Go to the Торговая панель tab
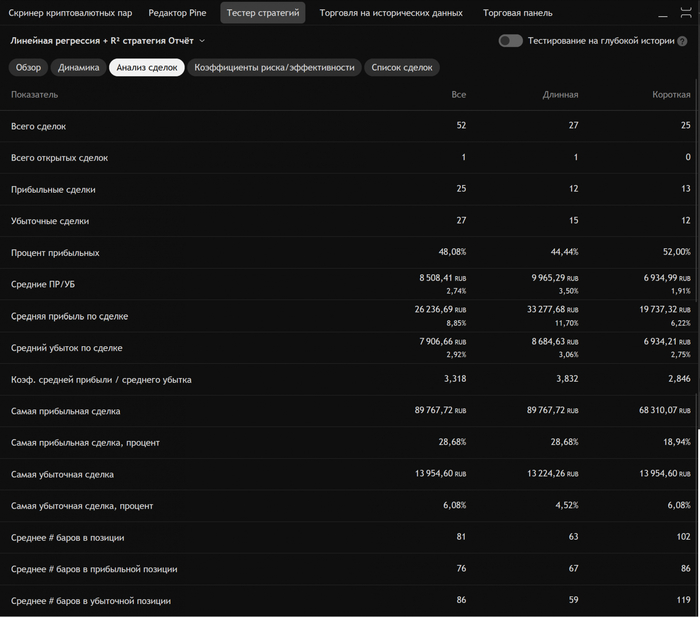 click(517, 13)
